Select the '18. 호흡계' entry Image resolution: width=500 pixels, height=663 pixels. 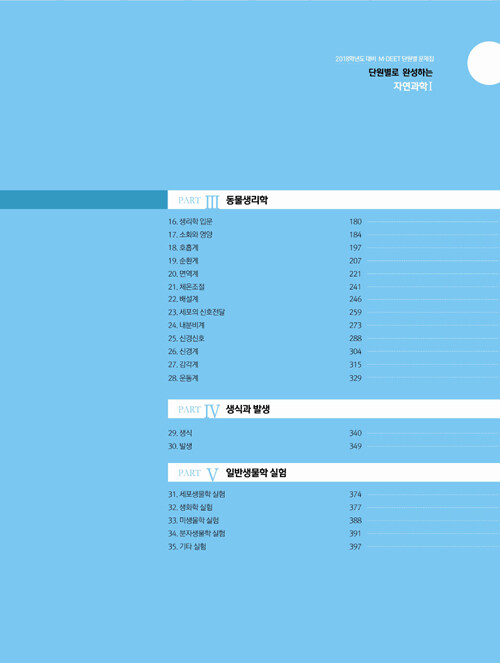click(x=183, y=248)
